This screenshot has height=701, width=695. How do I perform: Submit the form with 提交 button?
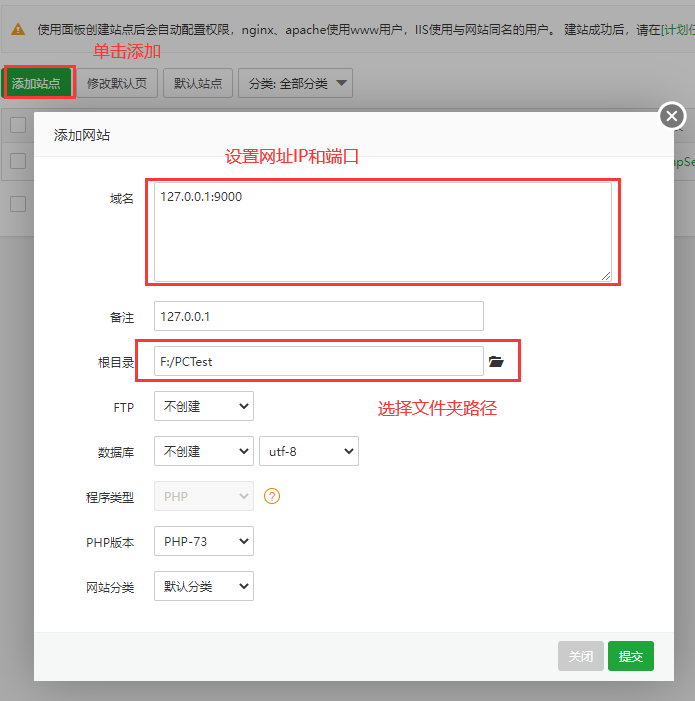[631, 656]
